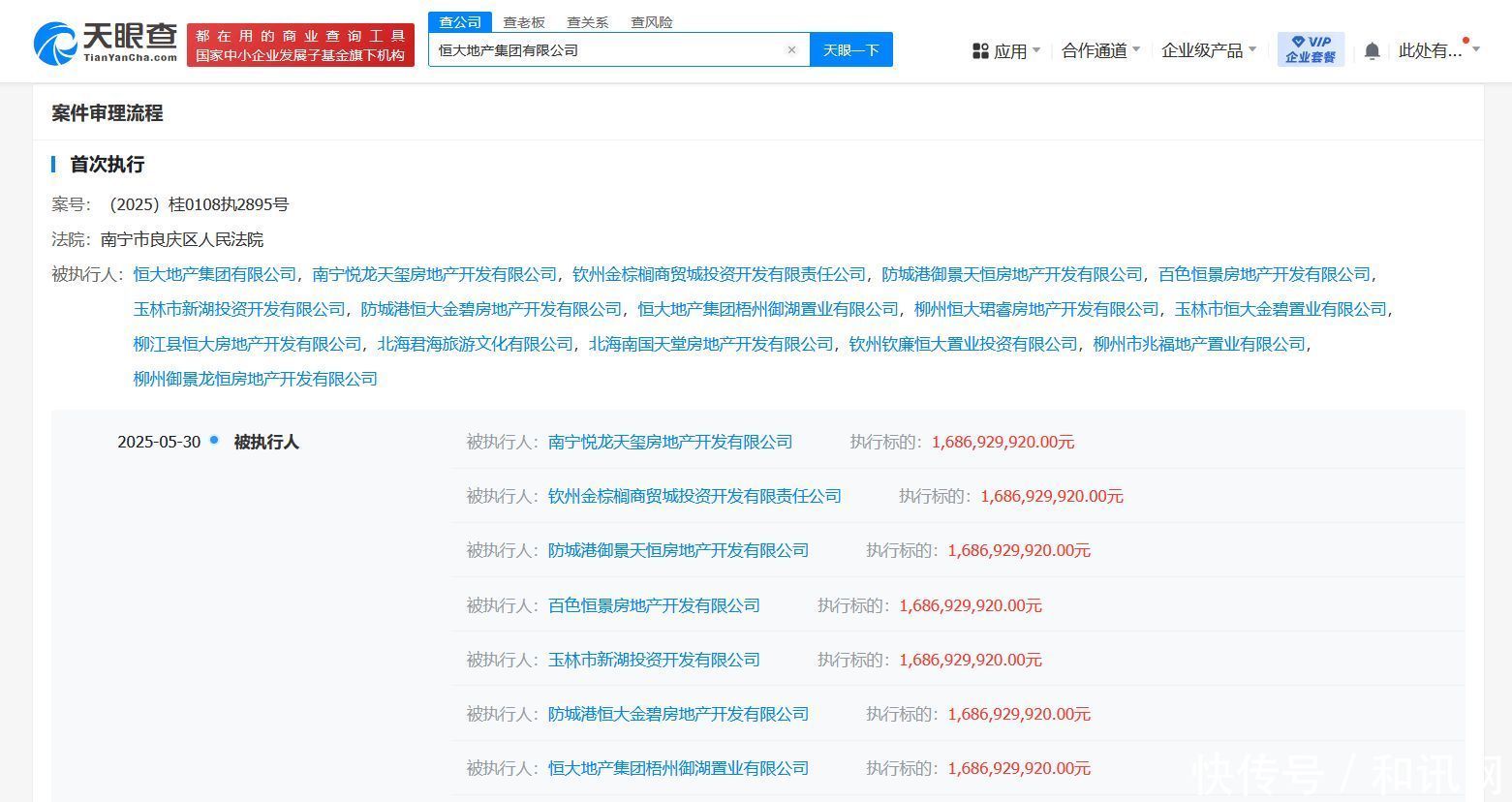Viewport: 1512px width, 802px height.
Task: Switch to the 查关系 tab
Action: [x=587, y=22]
